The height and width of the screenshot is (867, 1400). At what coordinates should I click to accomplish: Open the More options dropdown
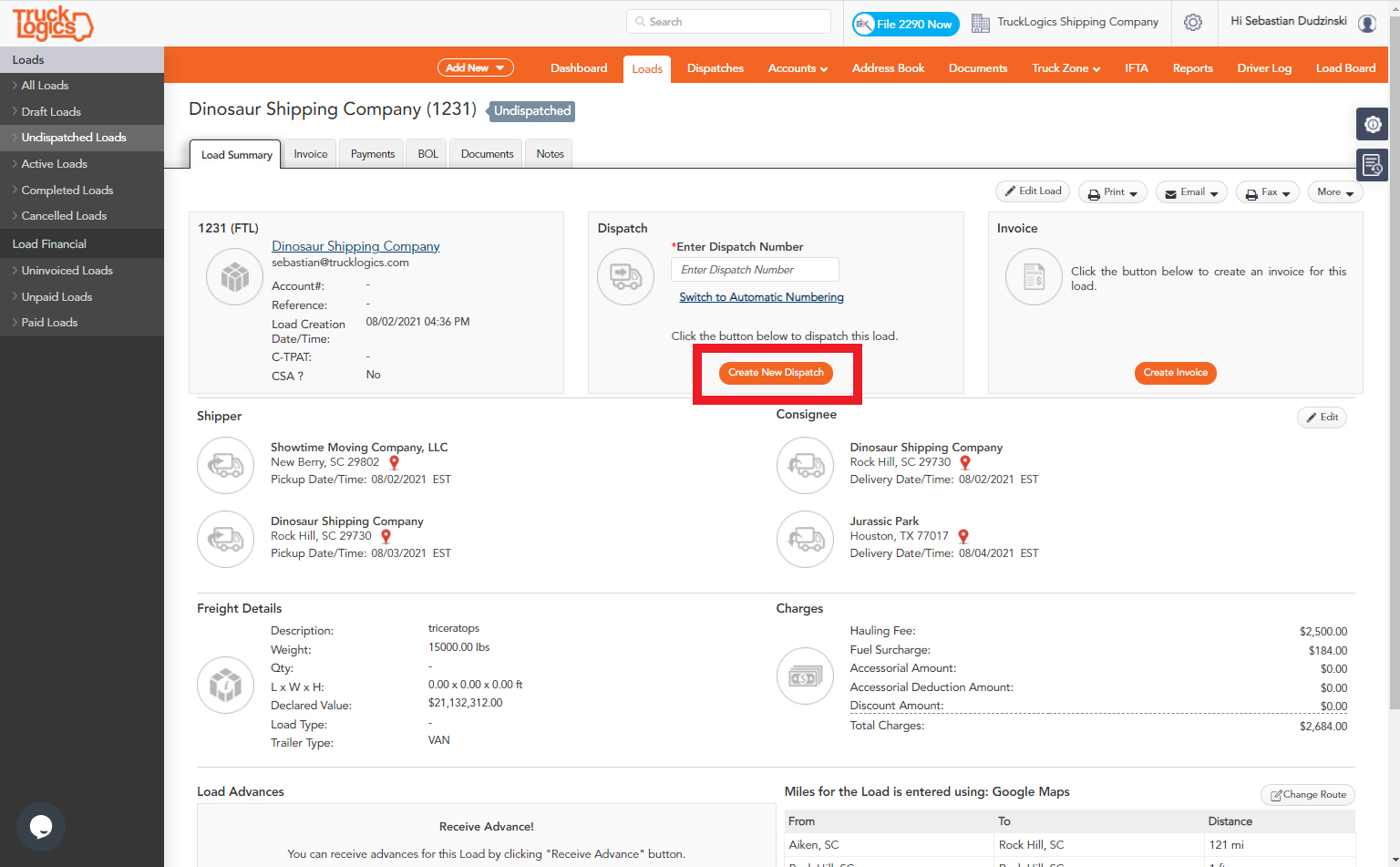tap(1335, 192)
